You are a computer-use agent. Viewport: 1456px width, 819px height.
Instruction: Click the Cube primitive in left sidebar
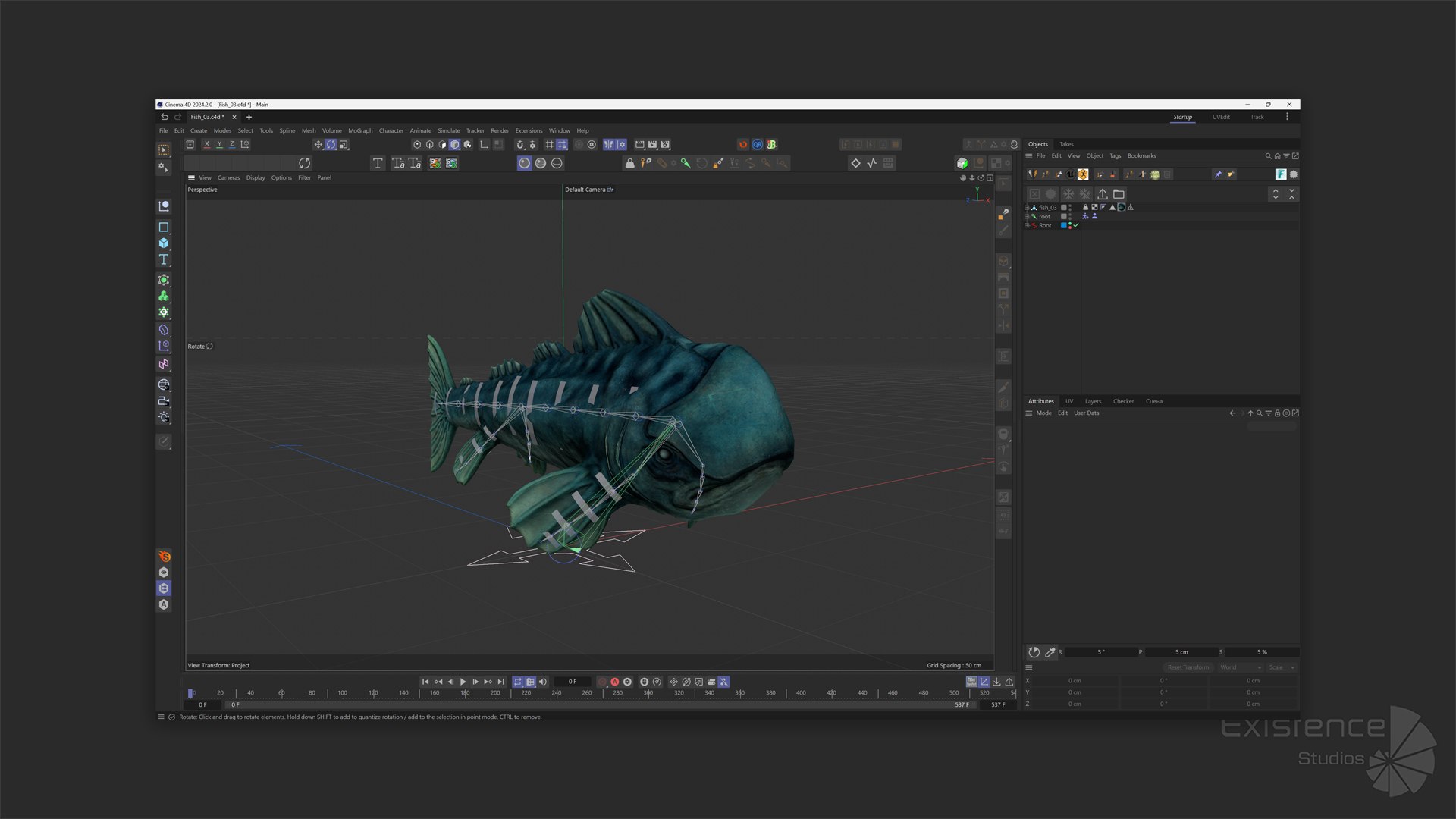click(163, 243)
